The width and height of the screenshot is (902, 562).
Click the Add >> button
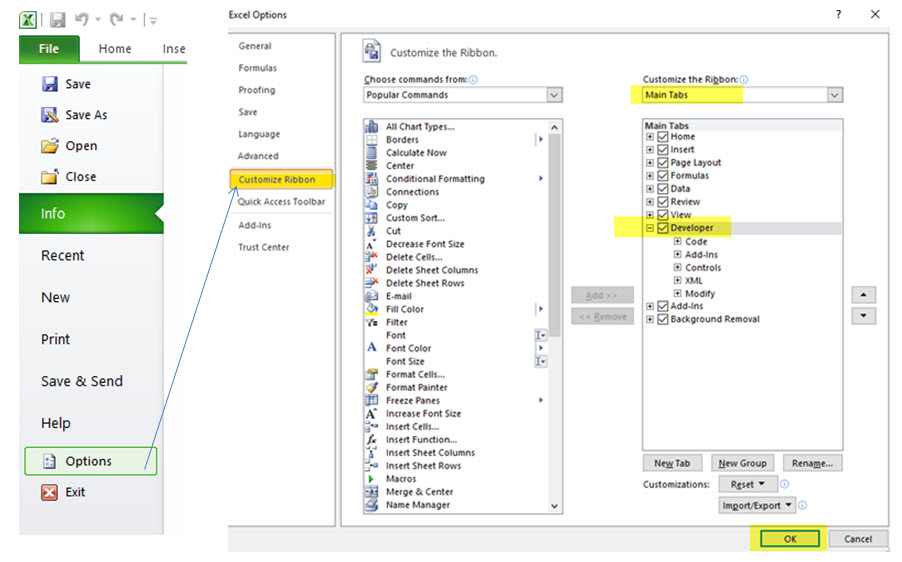point(602,295)
